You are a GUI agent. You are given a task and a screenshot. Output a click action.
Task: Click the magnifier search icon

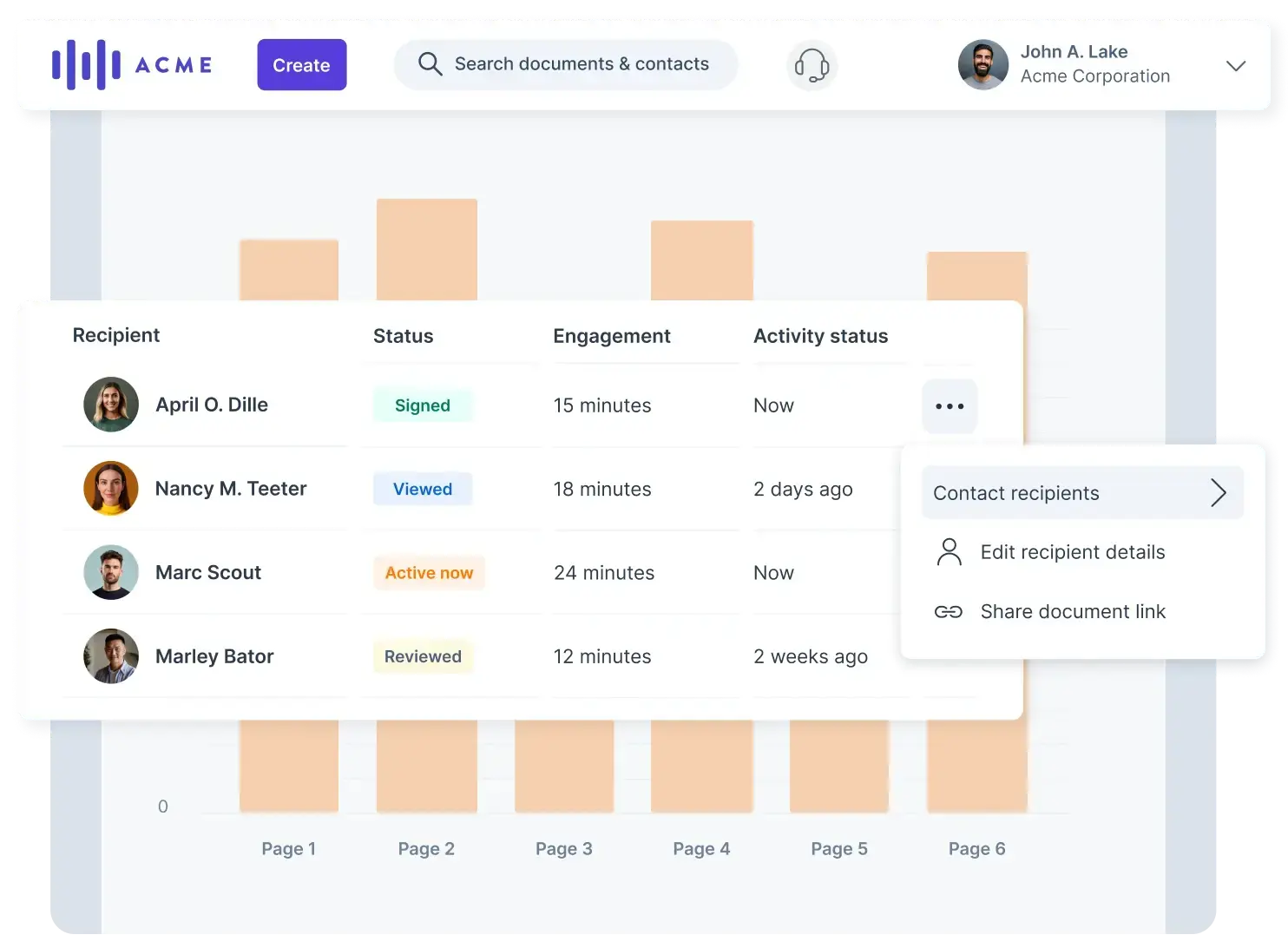pos(430,64)
